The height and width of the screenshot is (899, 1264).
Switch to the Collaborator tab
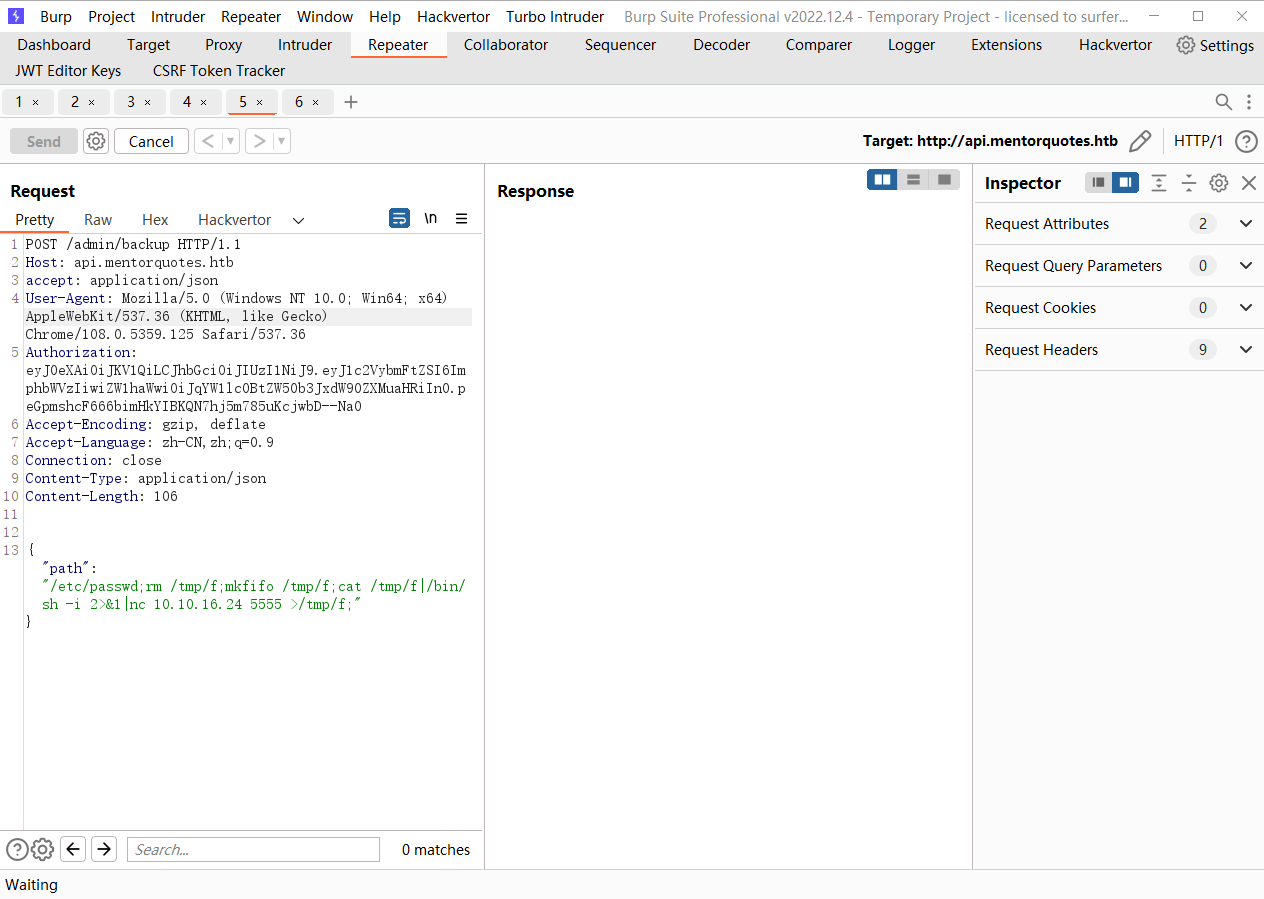(506, 45)
